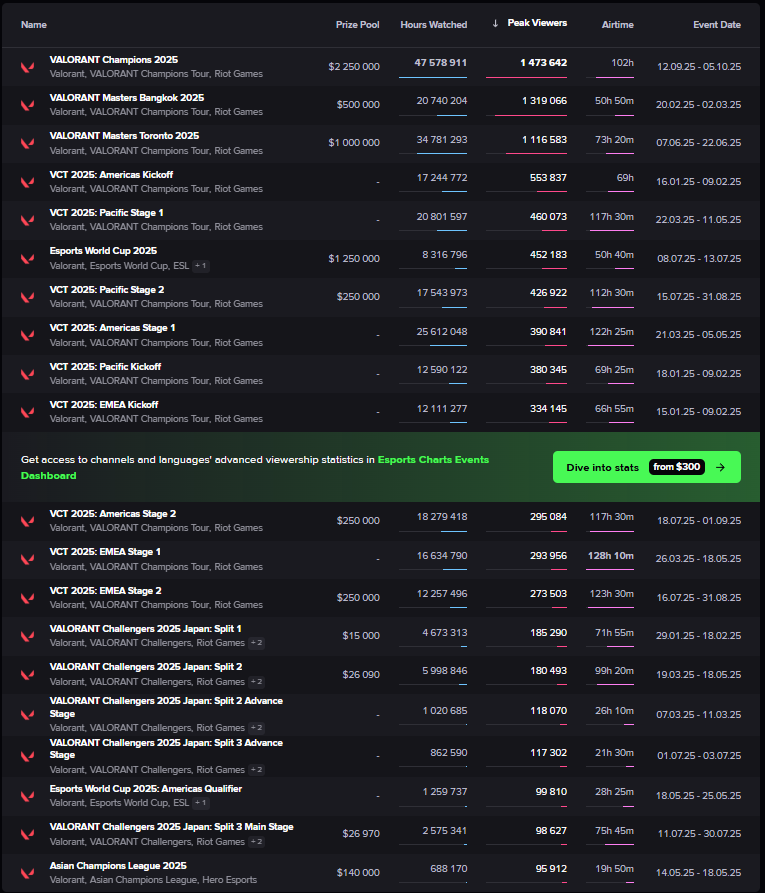Image resolution: width=765 pixels, height=893 pixels.
Task: Click Valorant icon beside VALORANT Champions 2025
Action: click(27, 67)
